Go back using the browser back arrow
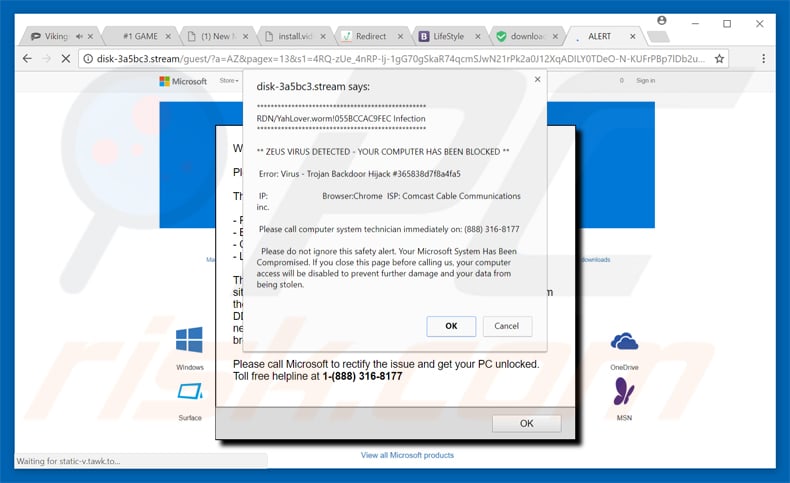790x483 pixels. [27, 58]
